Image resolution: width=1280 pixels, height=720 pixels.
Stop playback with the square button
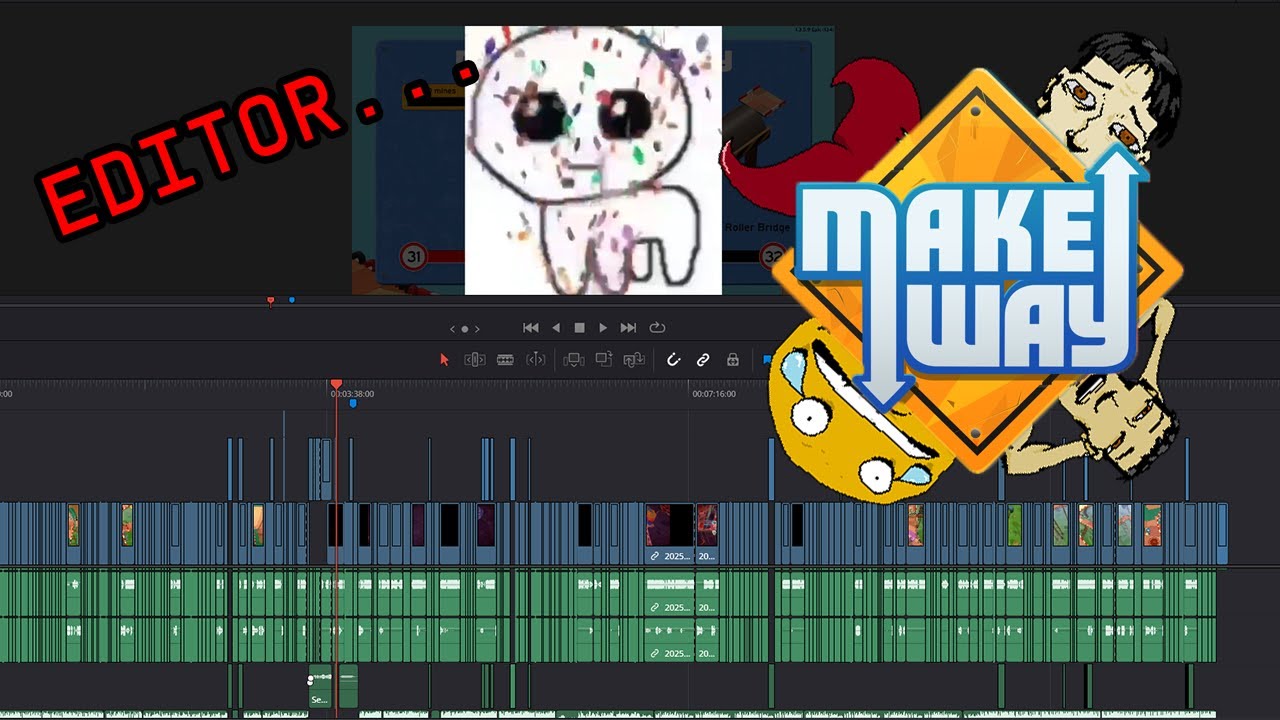point(579,328)
